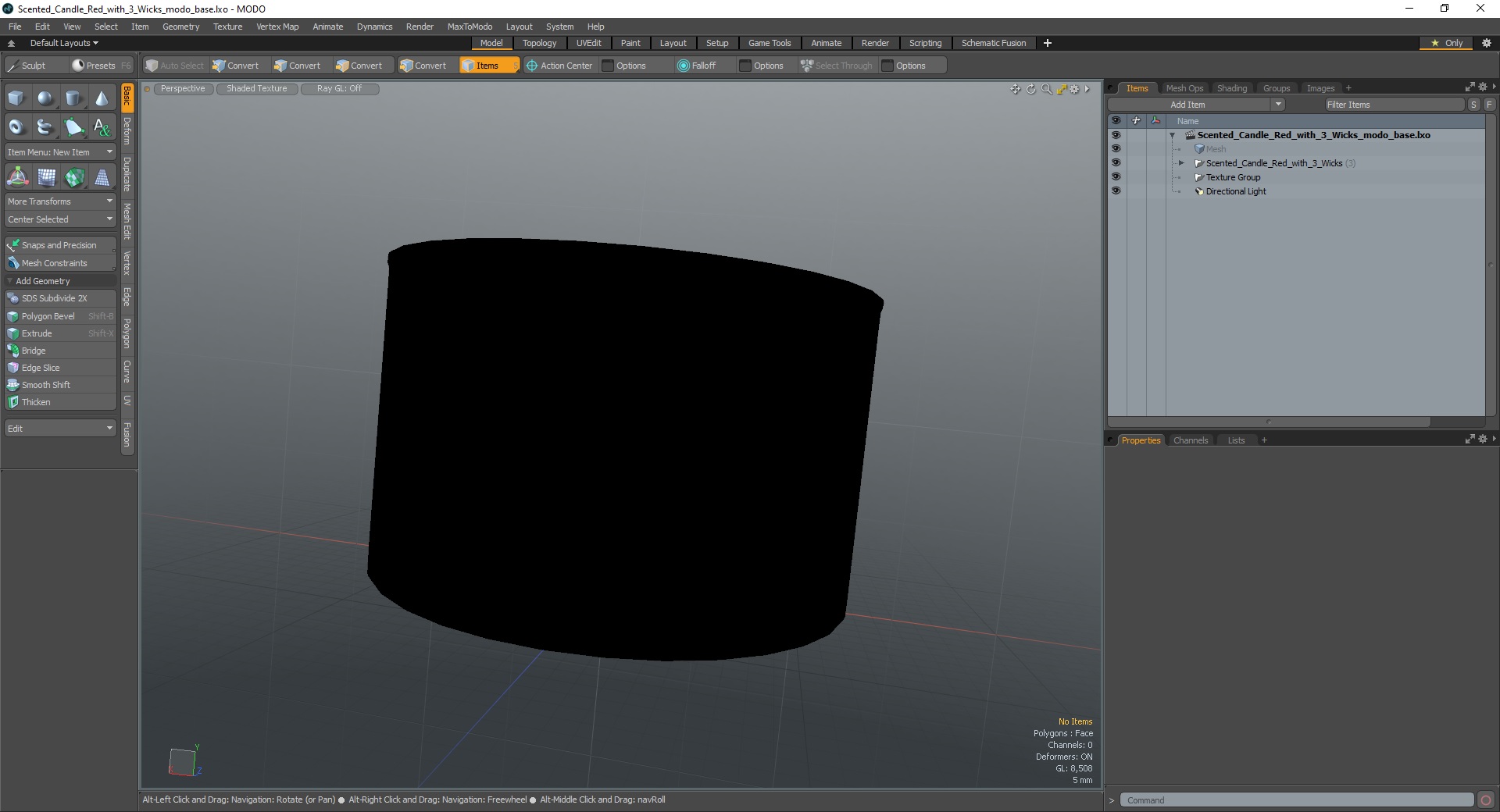Open the viewport settings gear

(x=1074, y=89)
